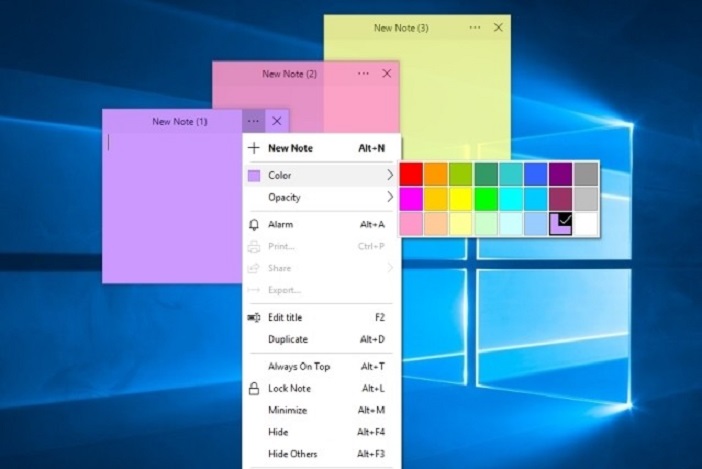This screenshot has height=469, width=702.
Task: Click the Export... menu entry
Action: (x=322, y=290)
